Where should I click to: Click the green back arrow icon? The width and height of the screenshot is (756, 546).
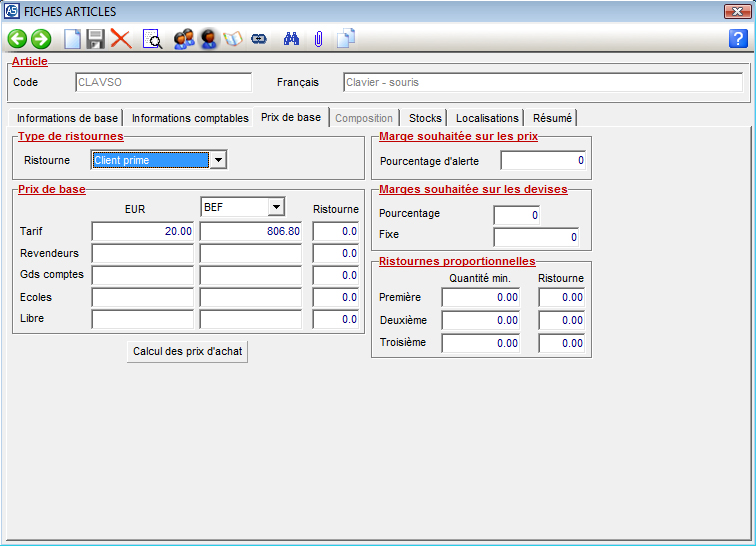click(x=17, y=39)
